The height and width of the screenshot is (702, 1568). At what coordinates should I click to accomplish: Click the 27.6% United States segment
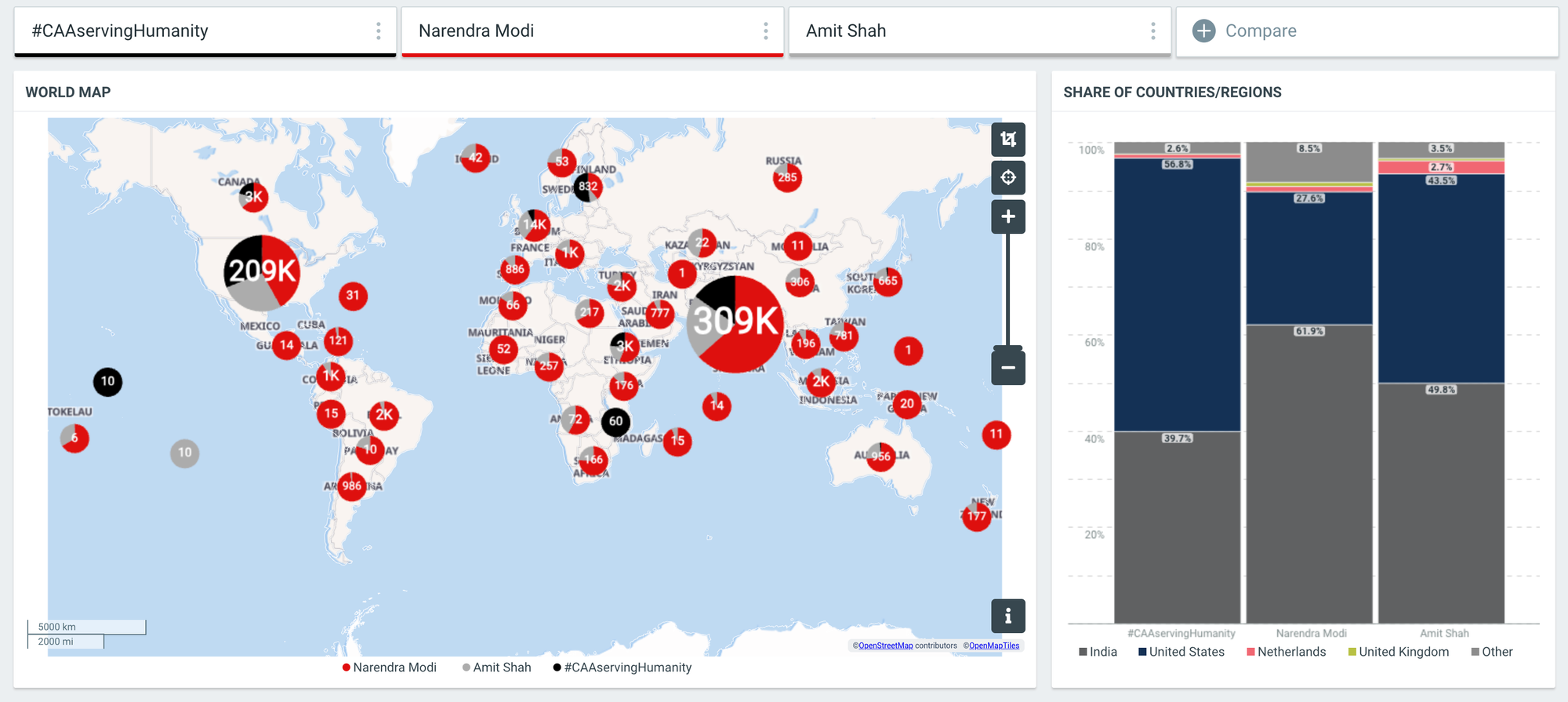[1309, 258]
